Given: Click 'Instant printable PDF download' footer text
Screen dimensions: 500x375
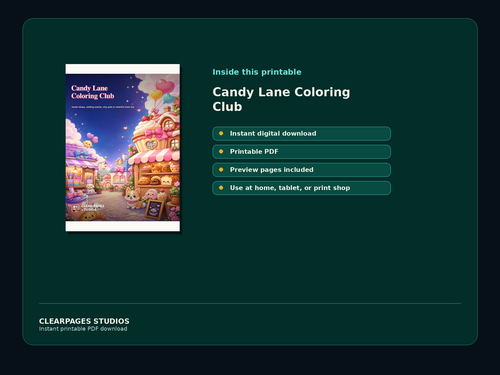Looking at the screenshot, I should (83, 329).
